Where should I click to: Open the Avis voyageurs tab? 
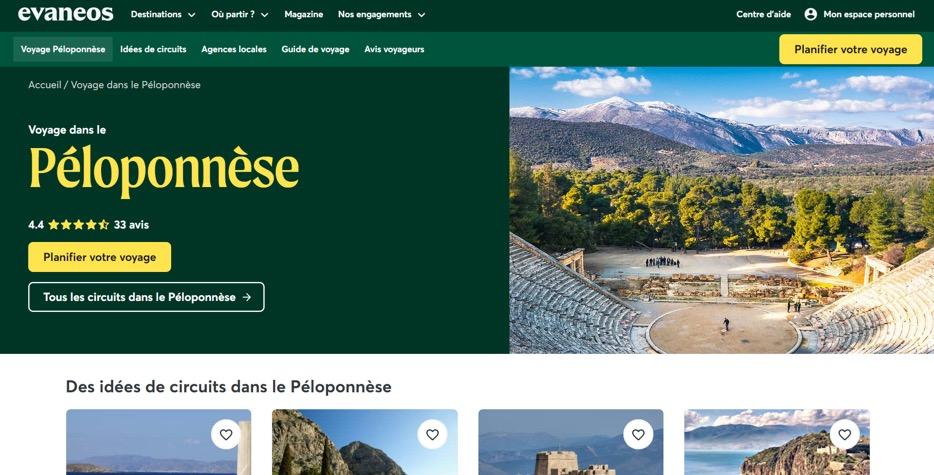tap(394, 49)
